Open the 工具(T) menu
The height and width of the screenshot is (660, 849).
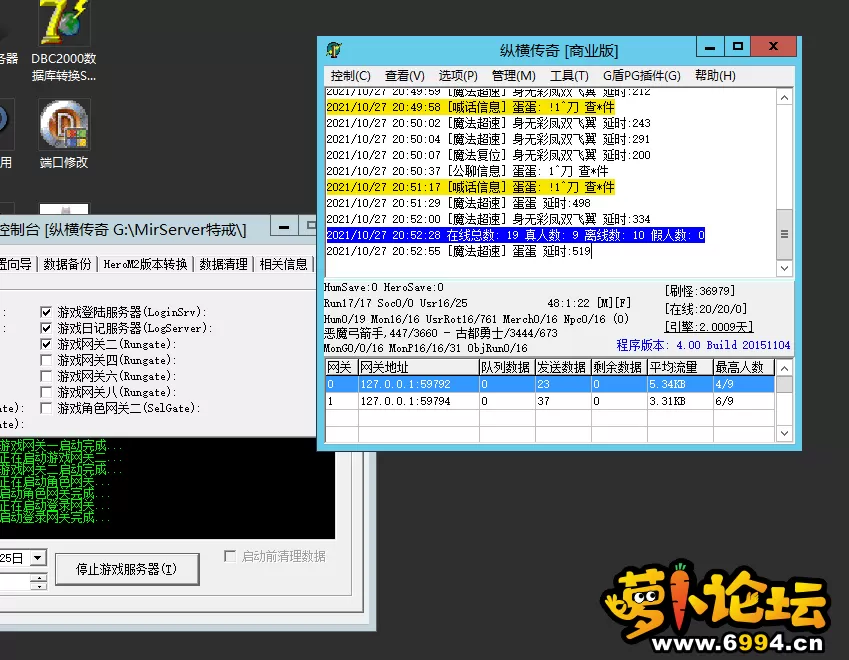(x=569, y=76)
